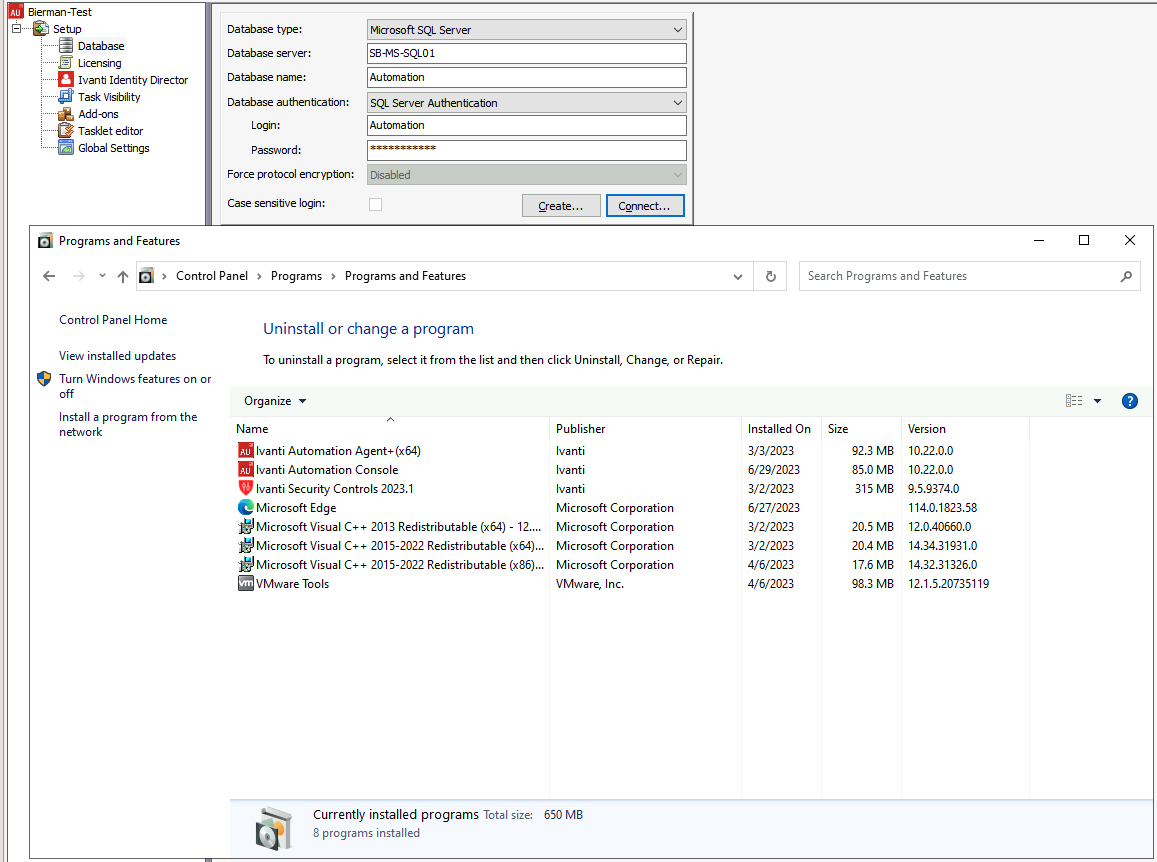The width and height of the screenshot is (1157, 862).
Task: Click the search magnifier icon
Action: click(x=1126, y=276)
